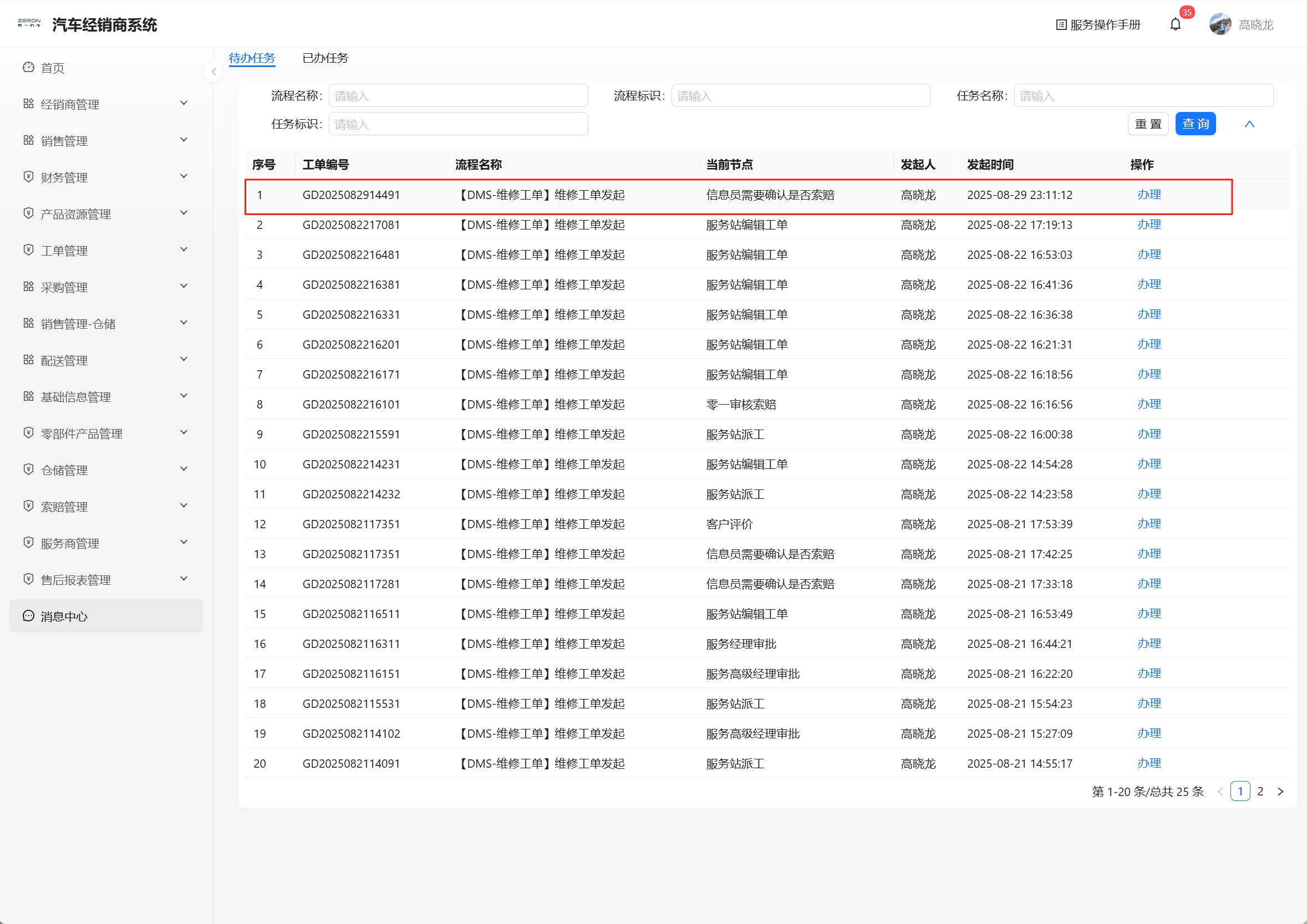Focus the 任务标识 input field

point(458,124)
